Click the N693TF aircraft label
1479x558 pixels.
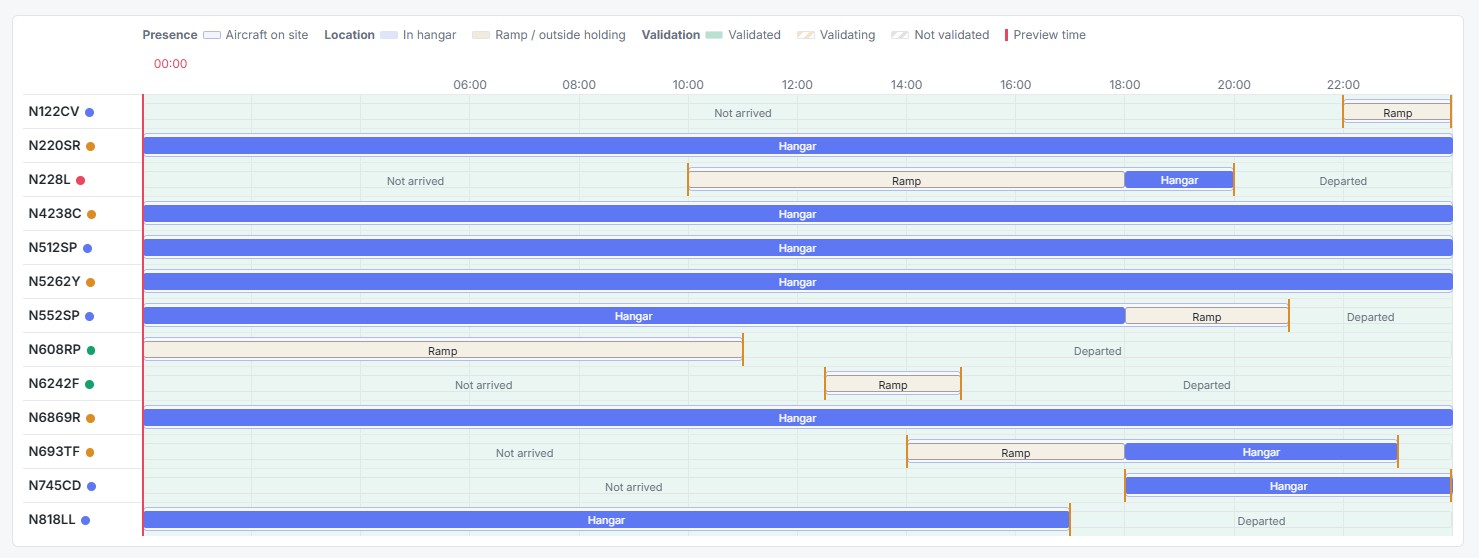(x=55, y=452)
